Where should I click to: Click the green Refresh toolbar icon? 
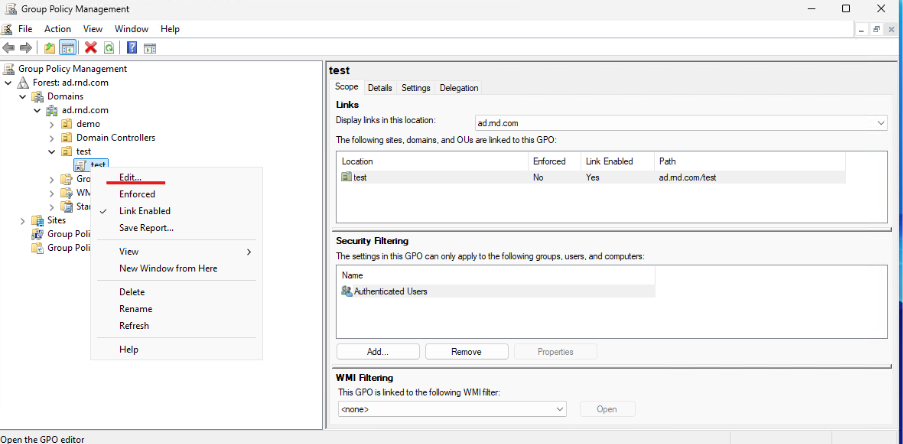(x=108, y=47)
